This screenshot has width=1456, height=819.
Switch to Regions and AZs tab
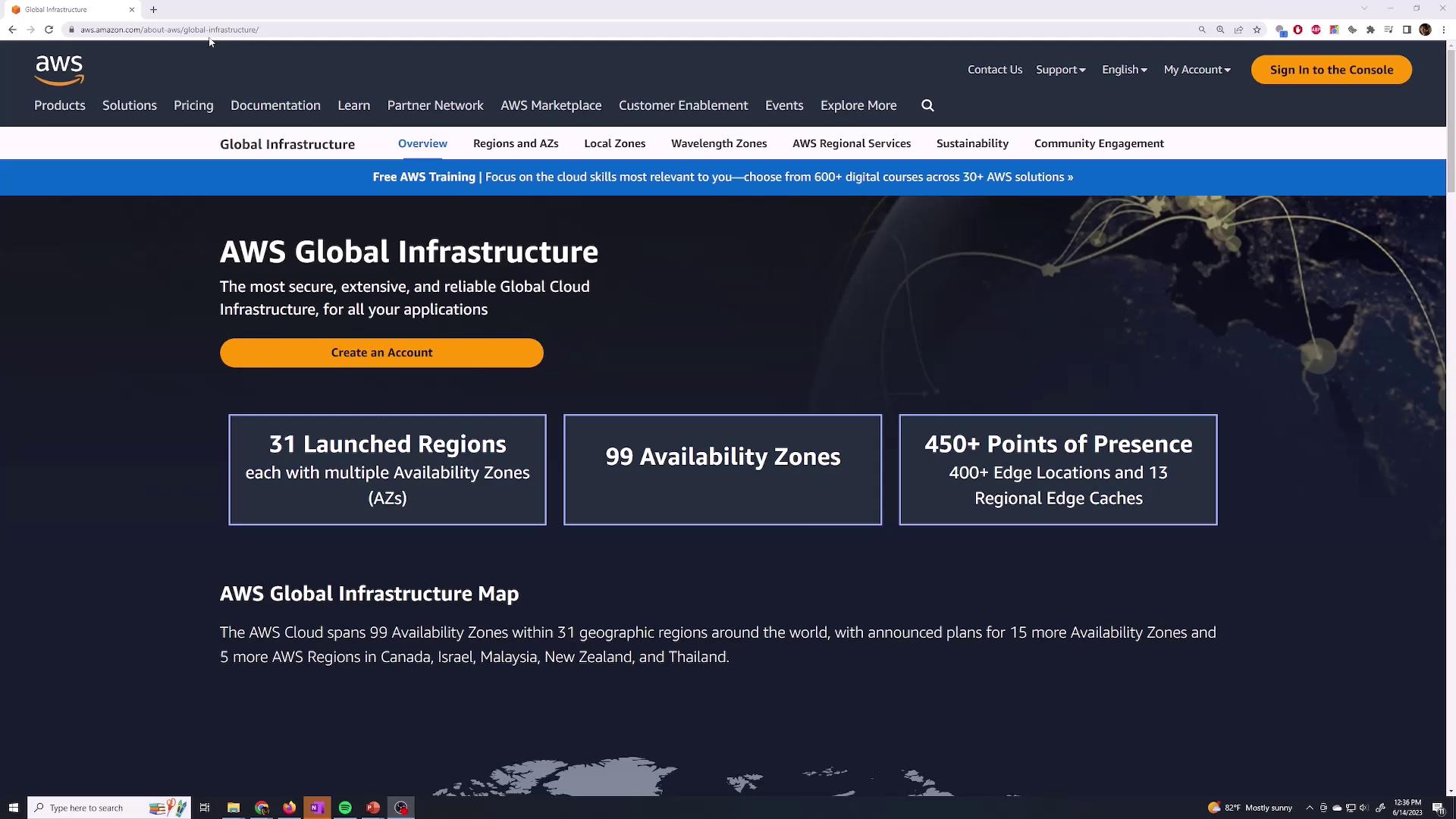click(516, 143)
